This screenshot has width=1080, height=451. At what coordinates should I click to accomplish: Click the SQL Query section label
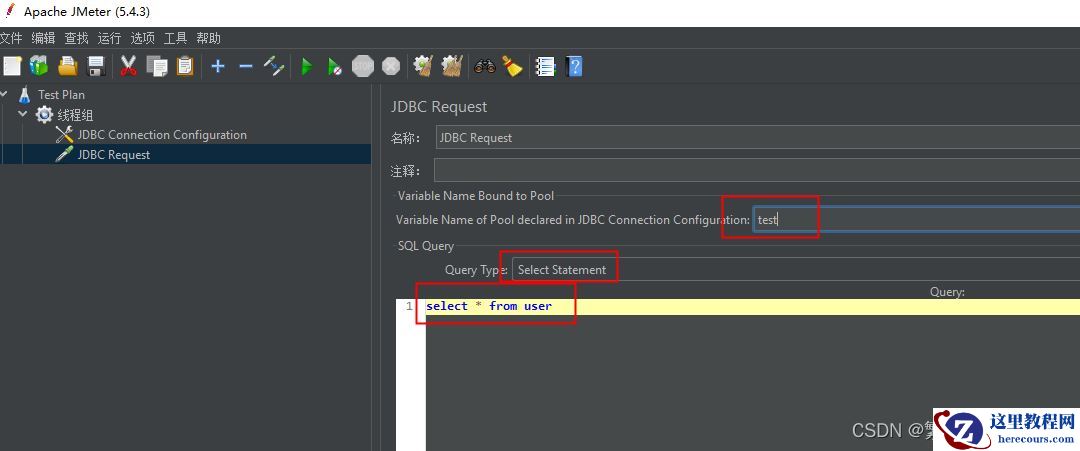coord(426,246)
